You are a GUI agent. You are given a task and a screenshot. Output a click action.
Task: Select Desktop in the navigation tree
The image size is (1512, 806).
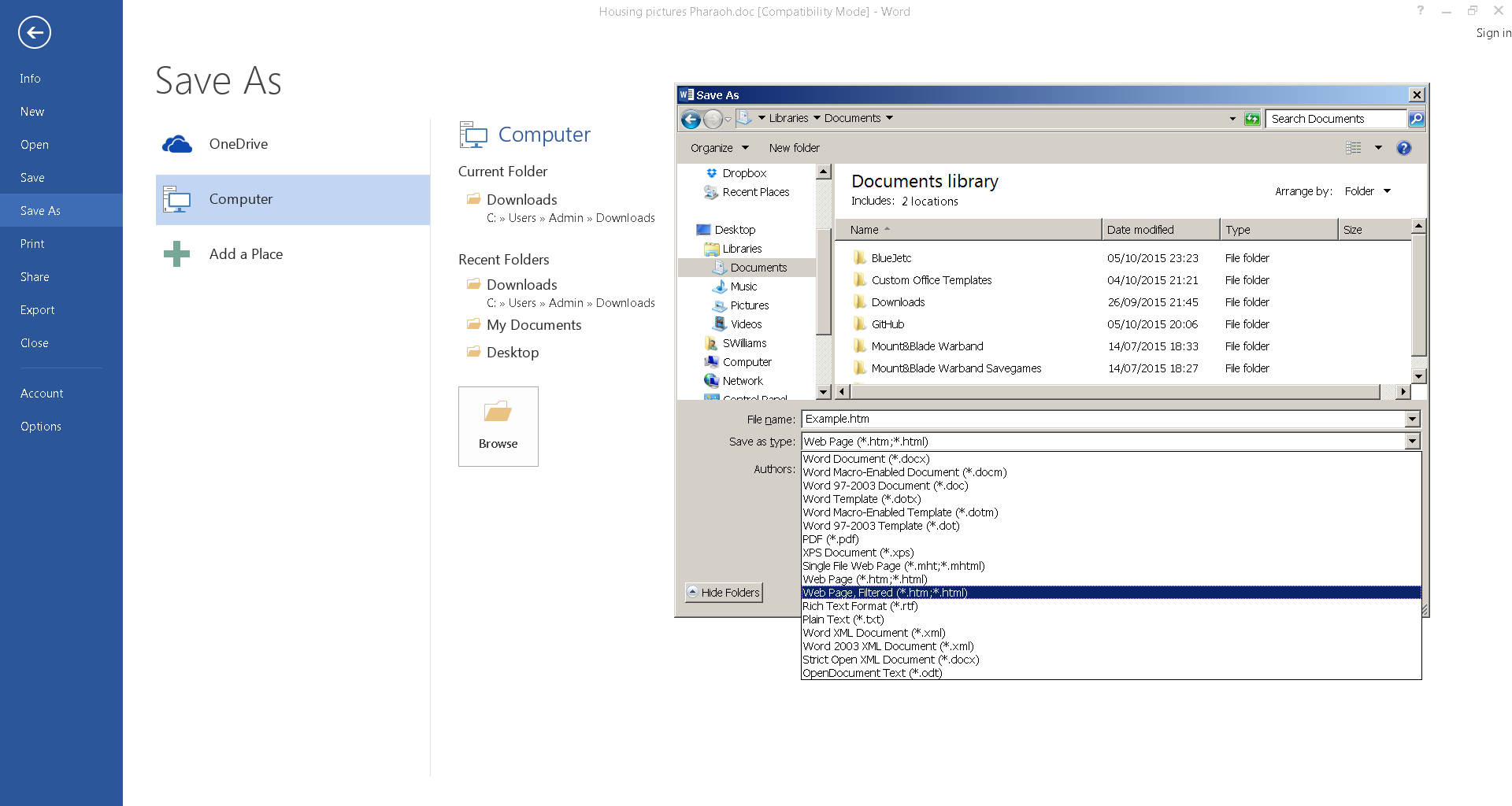click(x=734, y=230)
